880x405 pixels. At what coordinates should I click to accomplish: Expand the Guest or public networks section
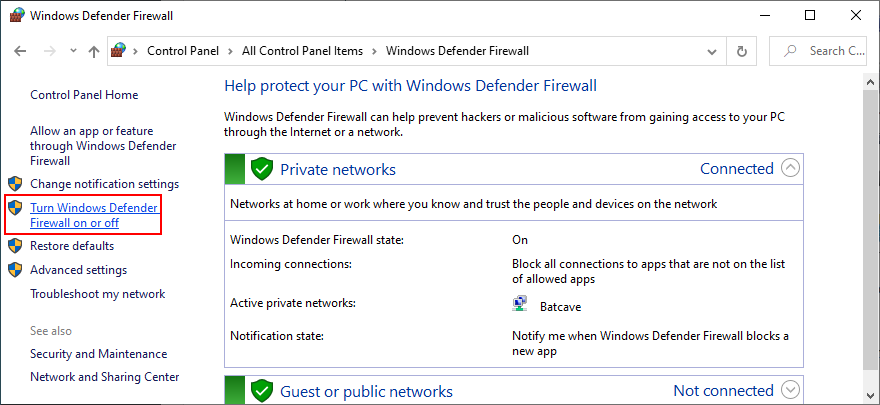[x=791, y=390]
